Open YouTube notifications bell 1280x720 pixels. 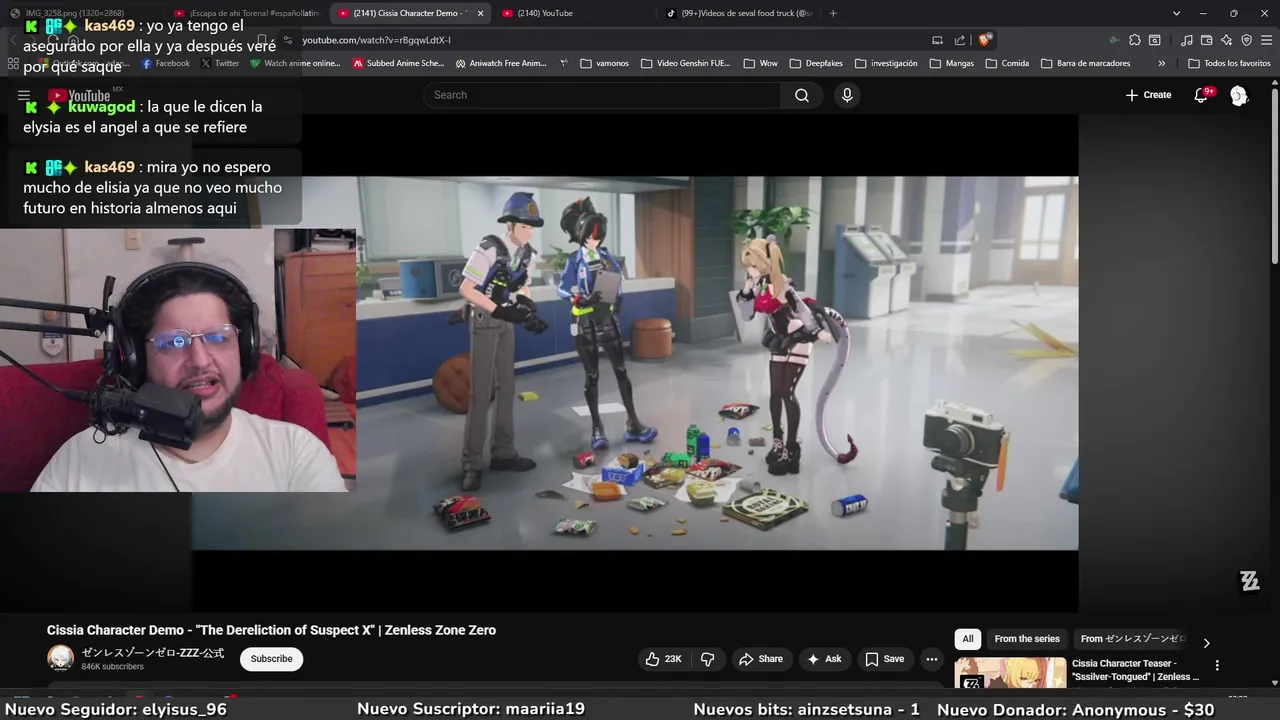click(1201, 95)
